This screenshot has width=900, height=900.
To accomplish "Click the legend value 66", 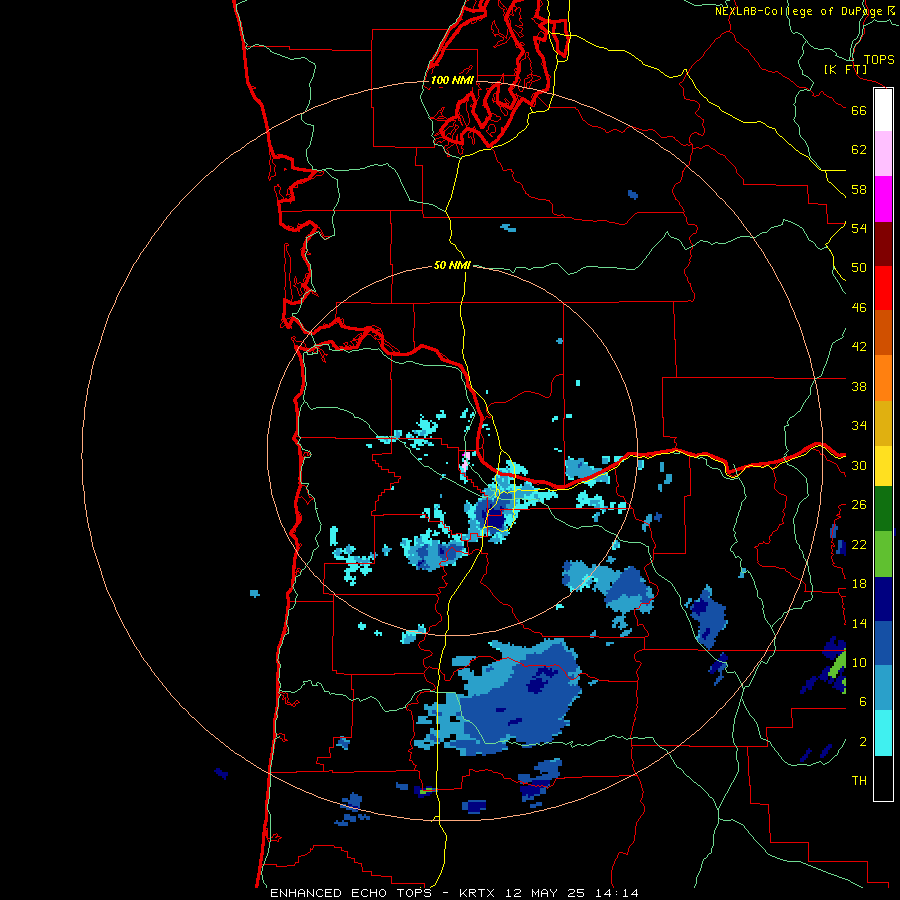I will (859, 110).
